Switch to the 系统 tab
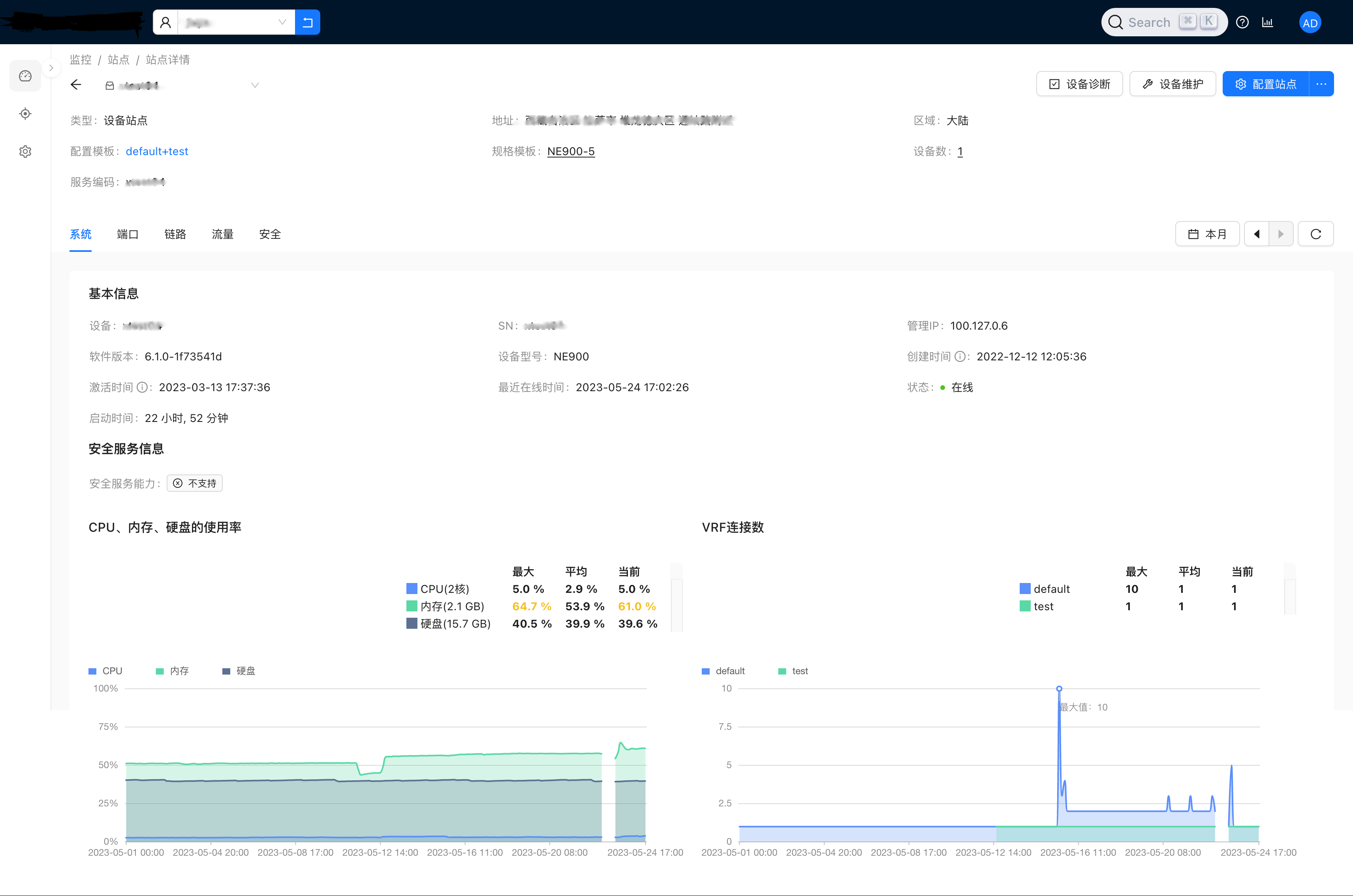 tap(81, 234)
